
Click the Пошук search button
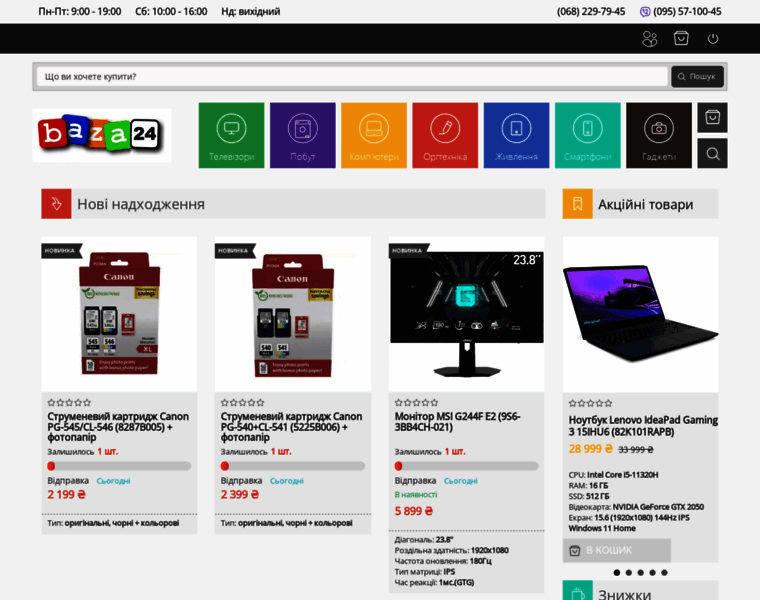(697, 77)
